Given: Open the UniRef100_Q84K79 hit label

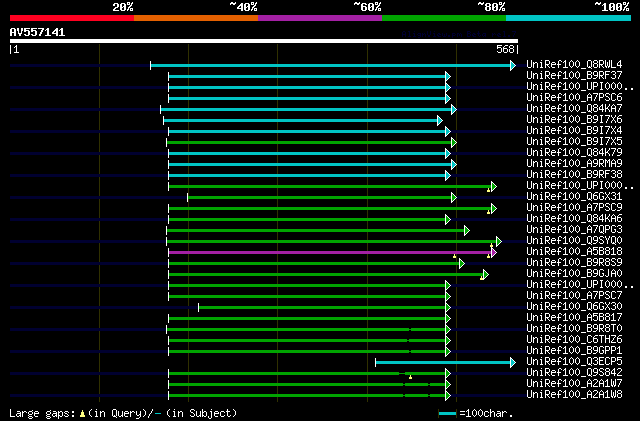Looking at the screenshot, I should coord(574,152).
